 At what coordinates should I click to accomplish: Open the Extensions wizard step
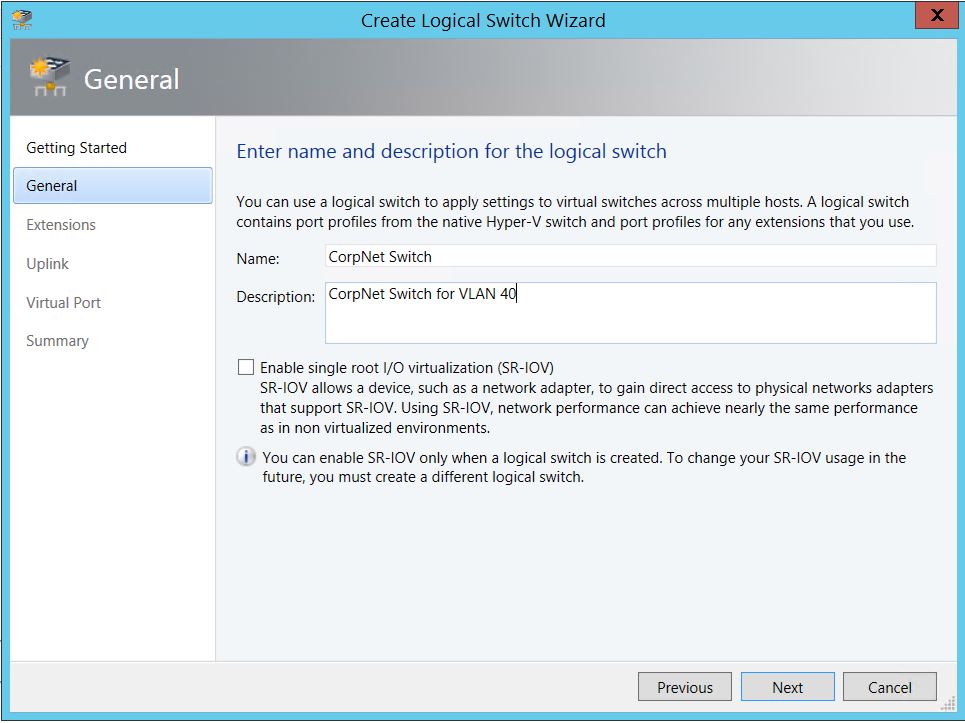tap(61, 225)
